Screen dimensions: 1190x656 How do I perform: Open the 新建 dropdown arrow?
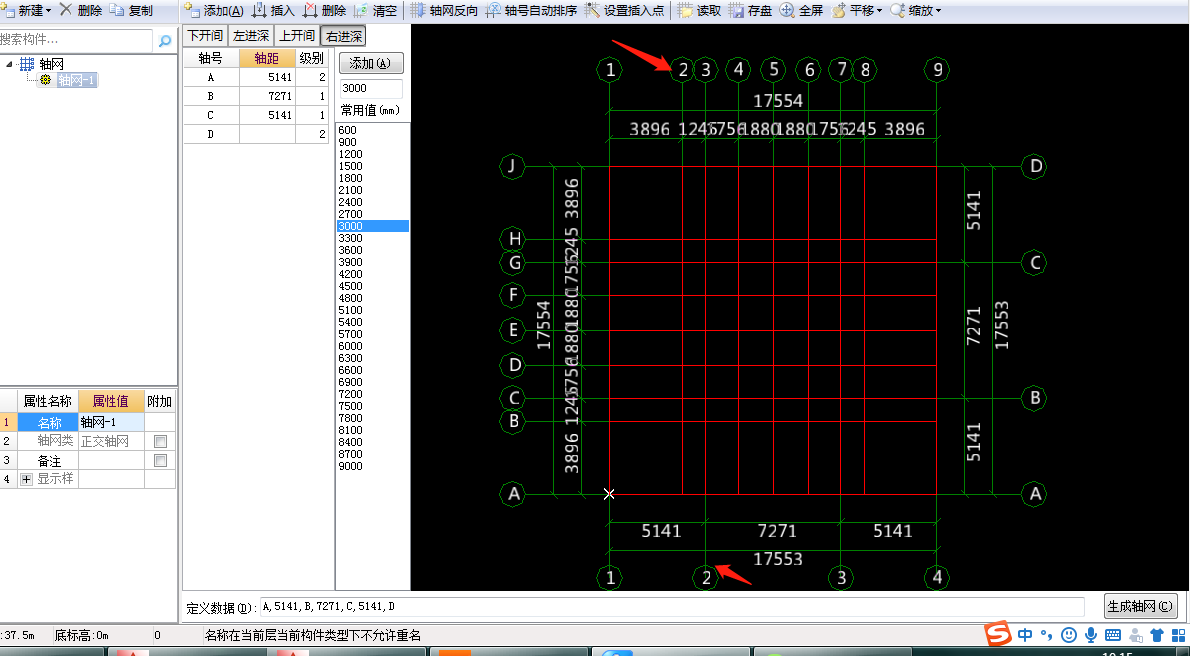[x=49, y=11]
